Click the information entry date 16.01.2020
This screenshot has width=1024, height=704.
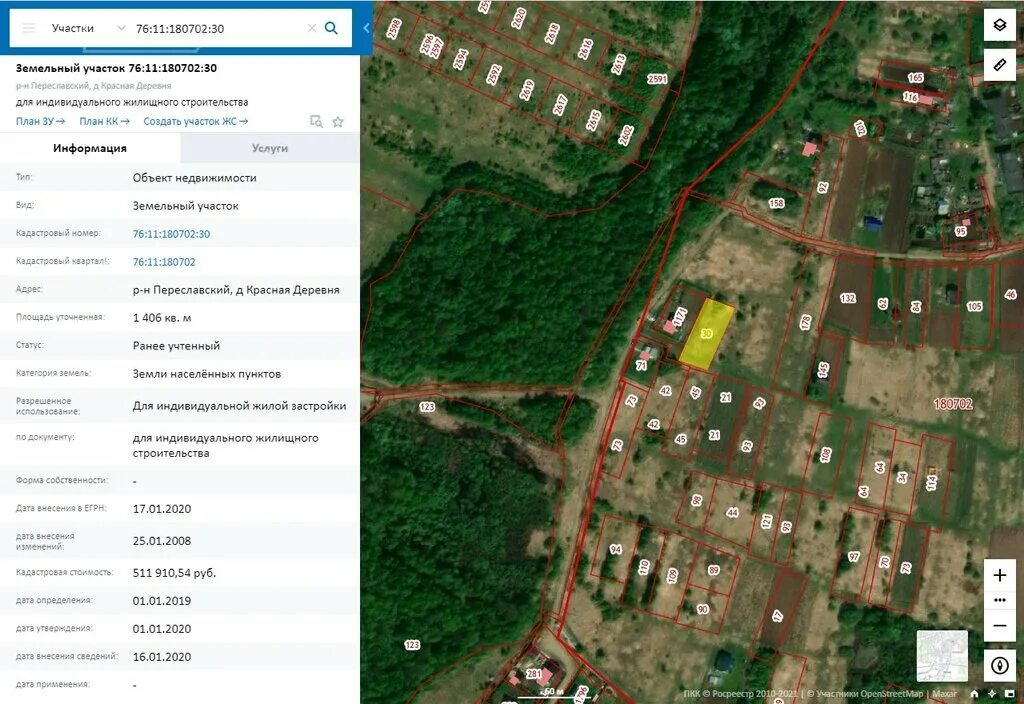[x=162, y=657]
